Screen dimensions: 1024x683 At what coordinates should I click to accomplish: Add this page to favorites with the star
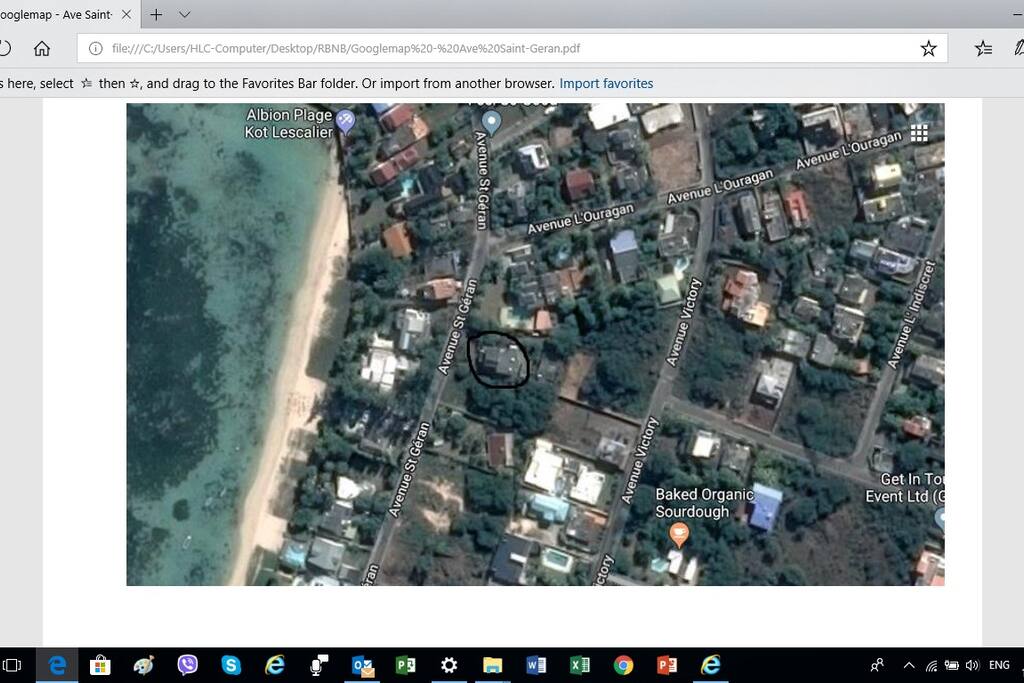pyautogui.click(x=928, y=48)
